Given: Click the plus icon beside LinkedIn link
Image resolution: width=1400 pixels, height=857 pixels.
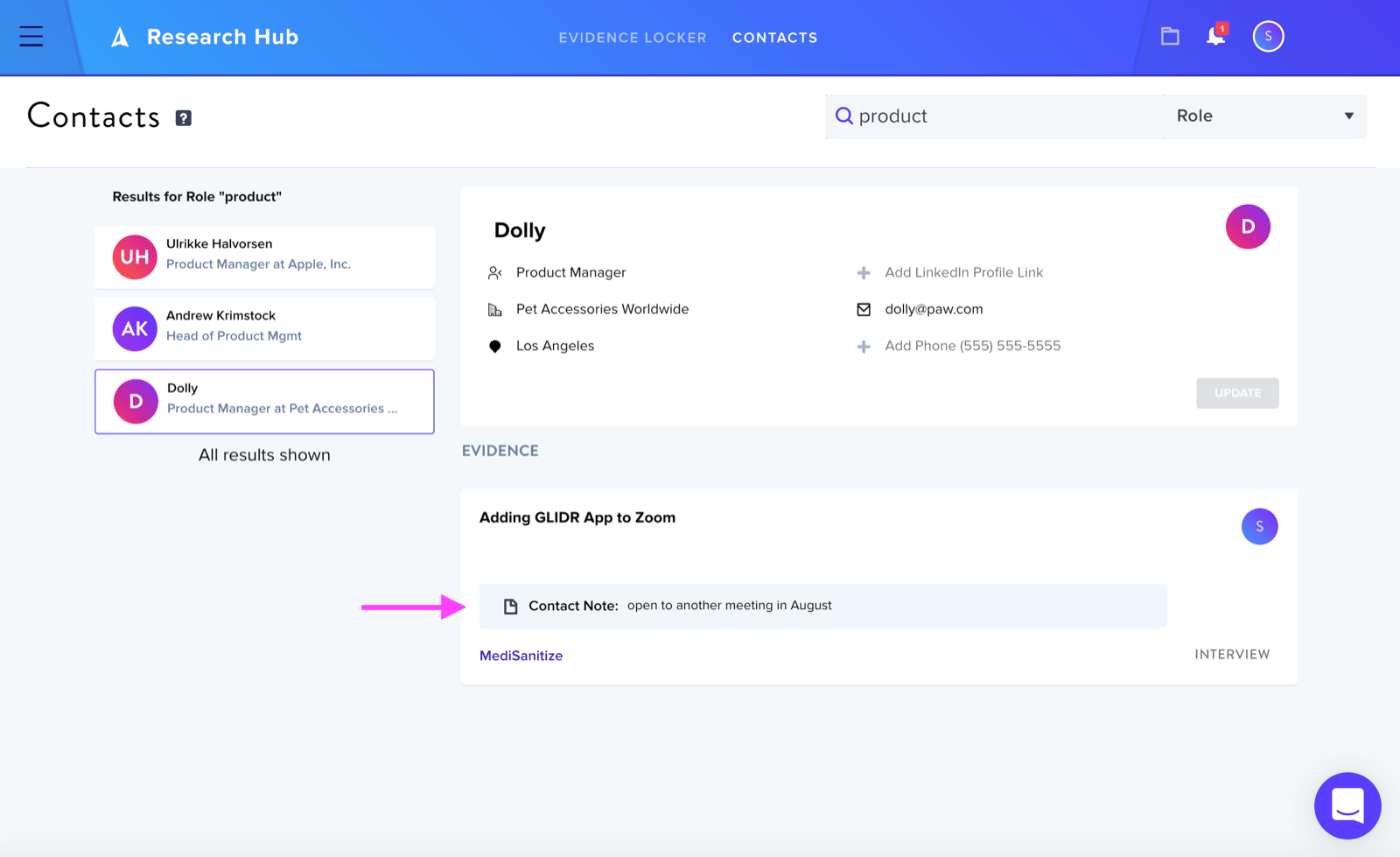Looking at the screenshot, I should click(864, 273).
